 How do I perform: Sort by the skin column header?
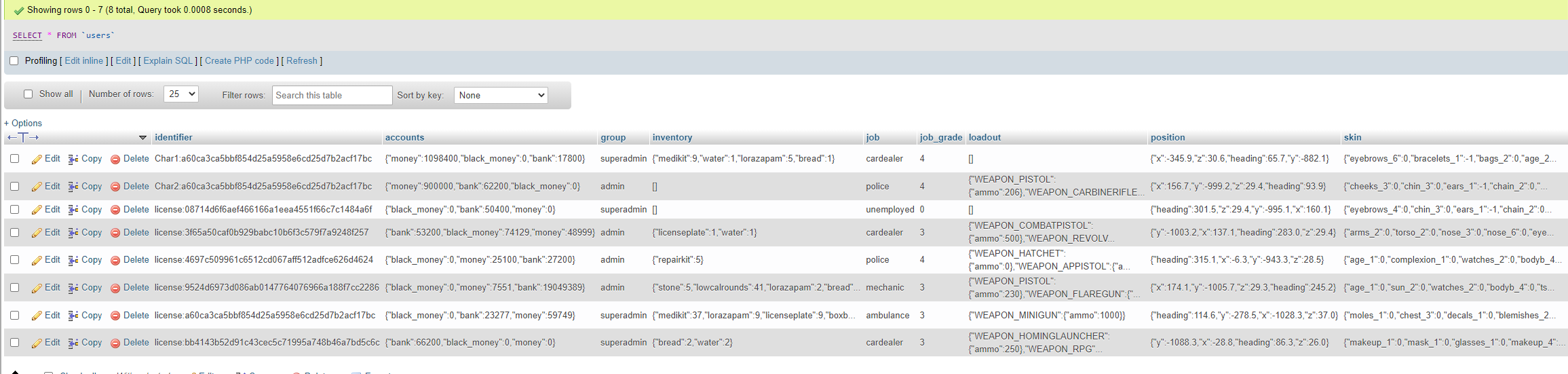(x=1352, y=138)
